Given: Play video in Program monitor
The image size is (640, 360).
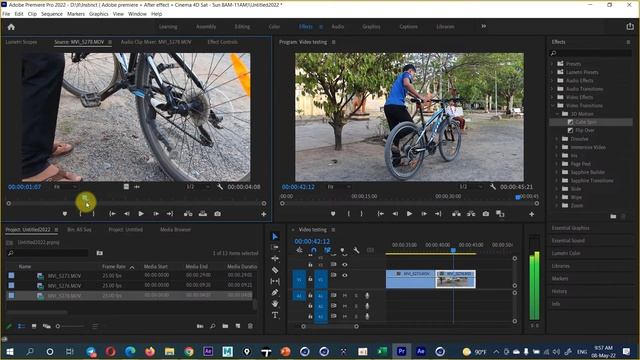Looking at the screenshot, I should pyautogui.click(x=409, y=214).
